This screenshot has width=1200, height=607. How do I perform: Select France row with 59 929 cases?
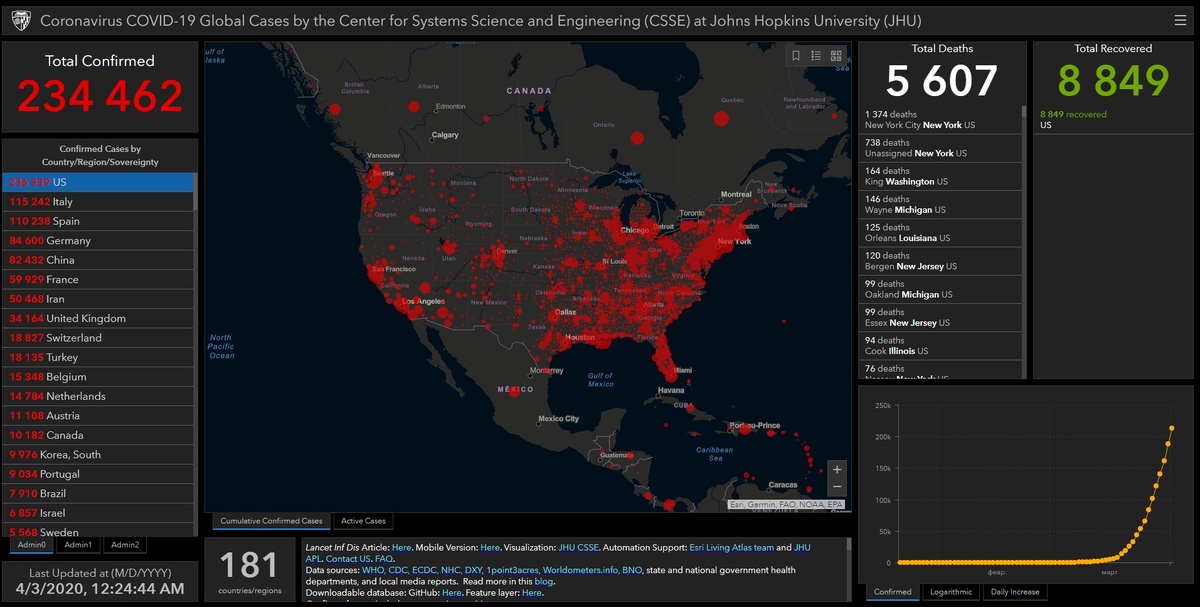click(x=98, y=280)
